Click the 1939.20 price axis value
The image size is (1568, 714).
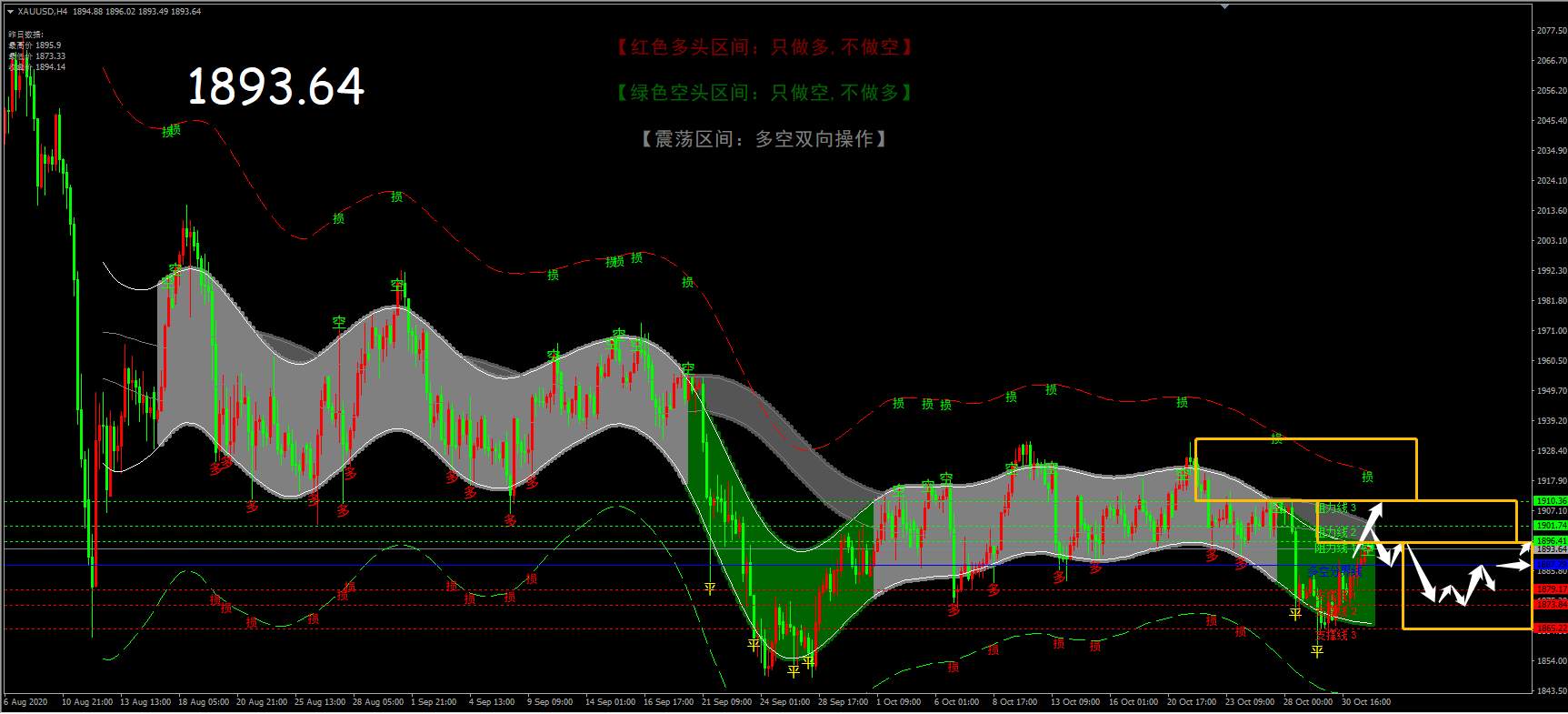pyautogui.click(x=1551, y=420)
